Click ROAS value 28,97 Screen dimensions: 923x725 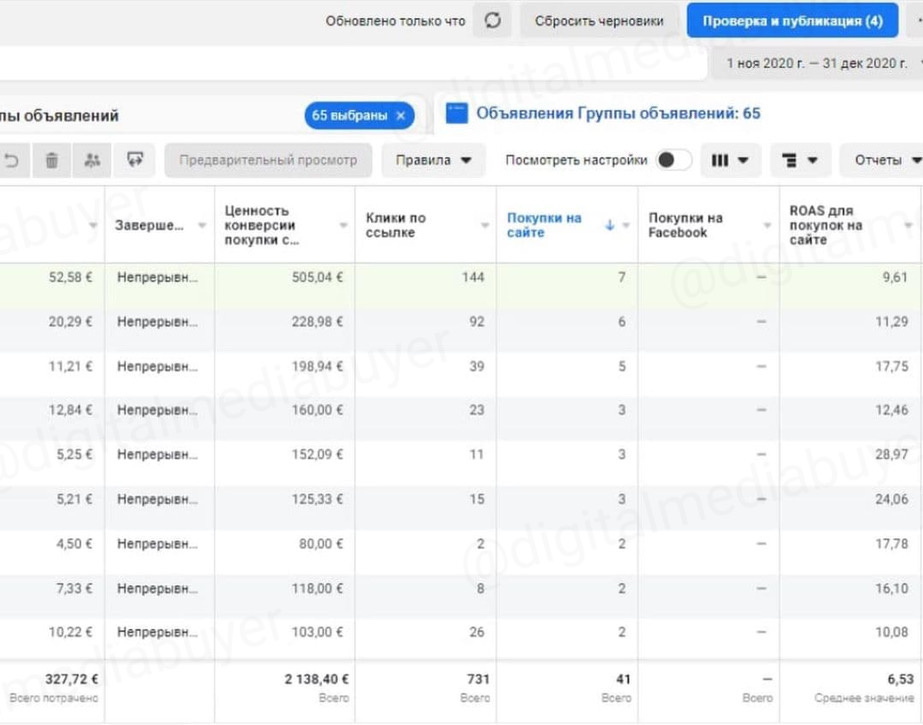pyautogui.click(x=891, y=454)
